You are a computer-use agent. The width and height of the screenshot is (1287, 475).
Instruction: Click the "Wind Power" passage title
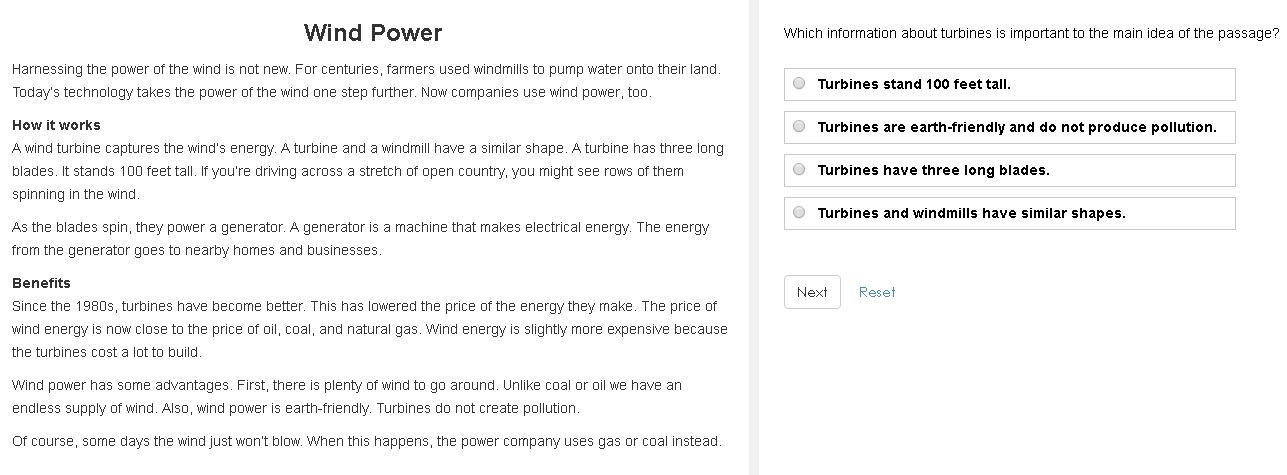[372, 33]
